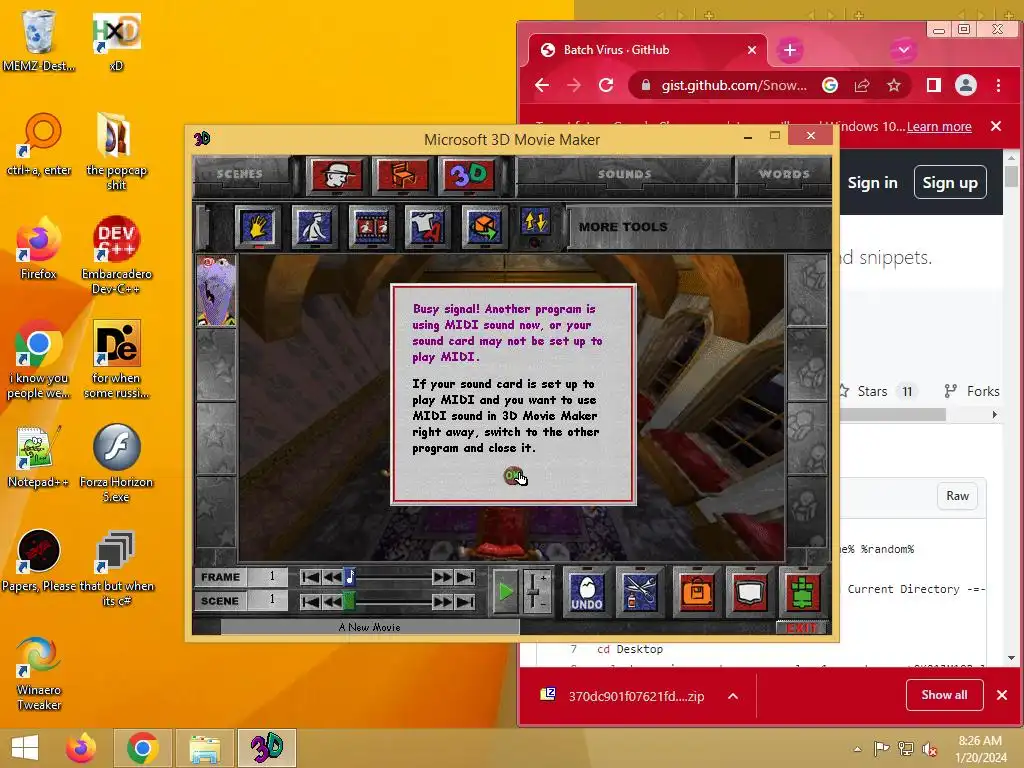Select the rotate/resize cube tool
Screen dimensions: 1024x768
(x=484, y=227)
